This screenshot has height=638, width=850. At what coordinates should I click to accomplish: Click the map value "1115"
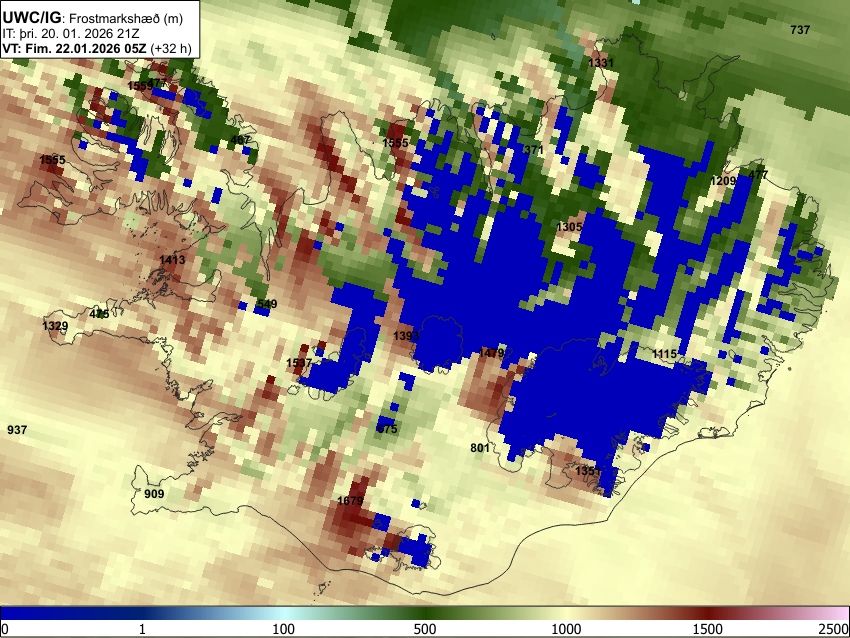click(x=665, y=354)
